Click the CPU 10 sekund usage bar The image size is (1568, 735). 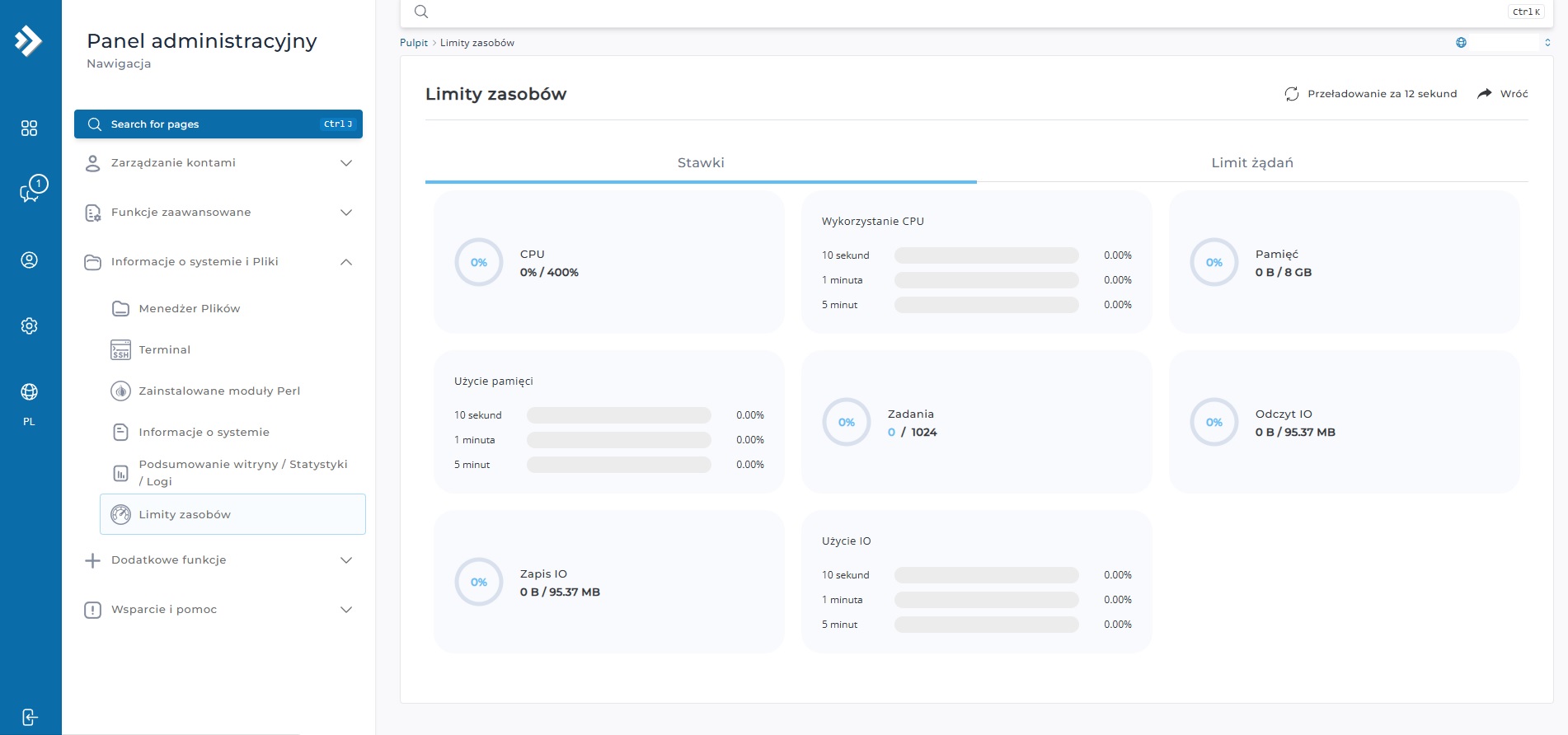(986, 255)
